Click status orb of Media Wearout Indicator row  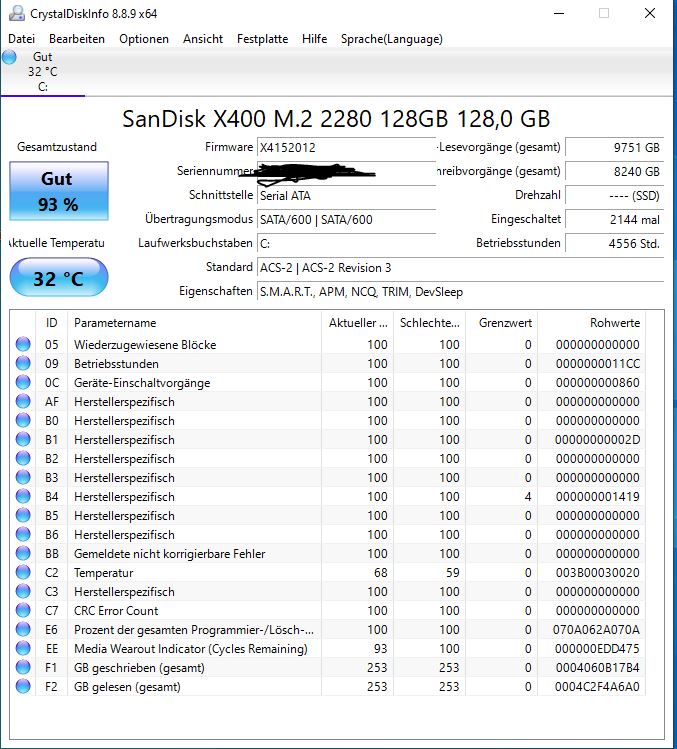[x=23, y=648]
